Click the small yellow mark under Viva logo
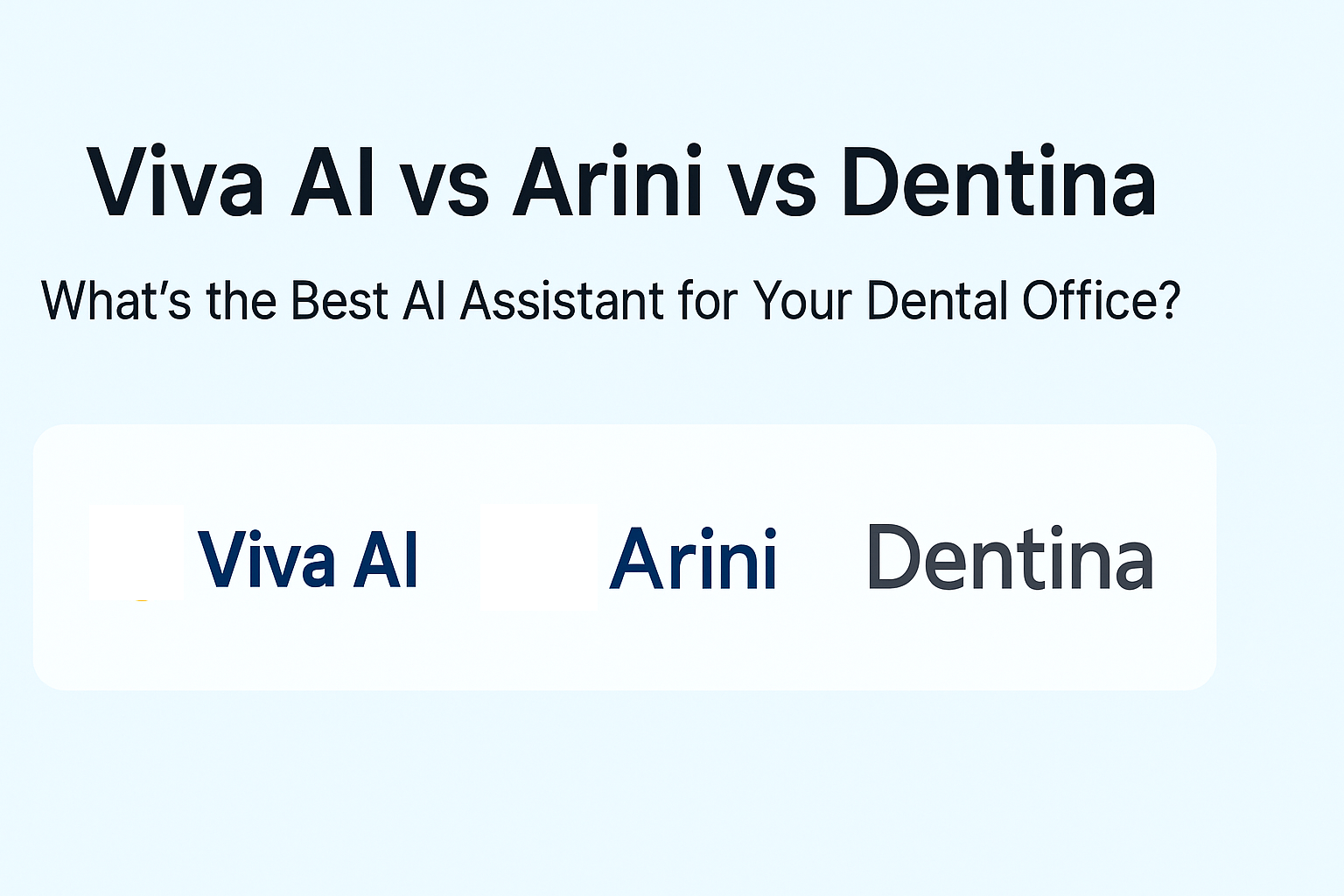 tap(143, 600)
